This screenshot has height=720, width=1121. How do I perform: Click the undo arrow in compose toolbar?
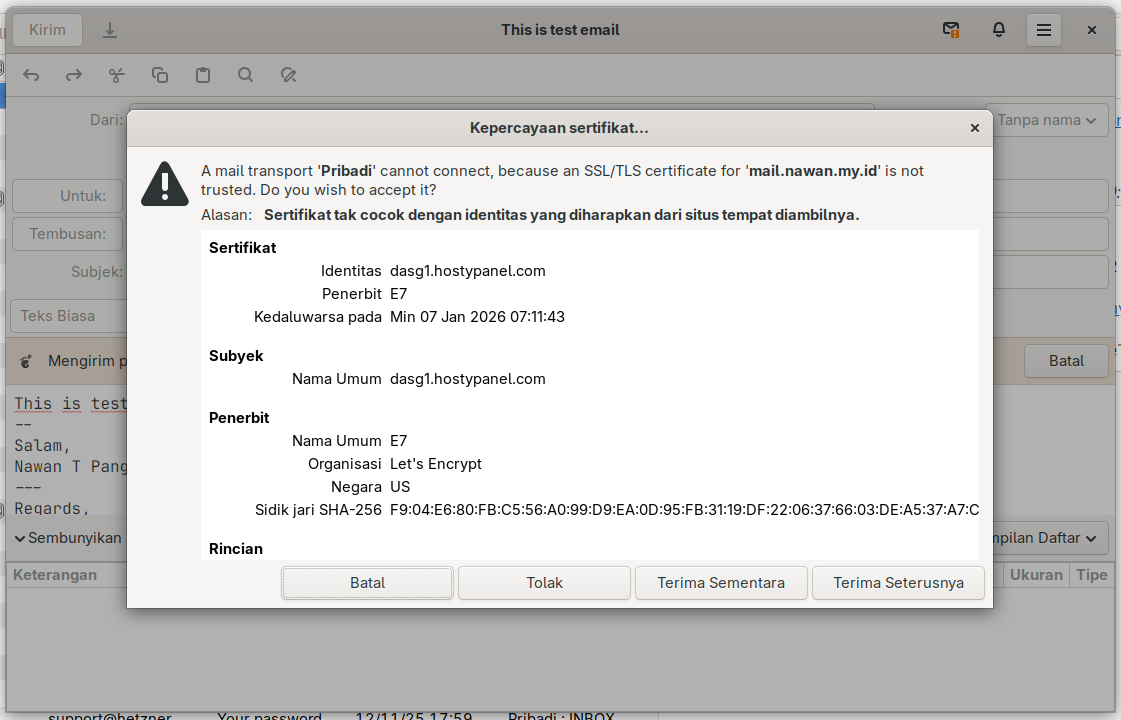point(31,75)
